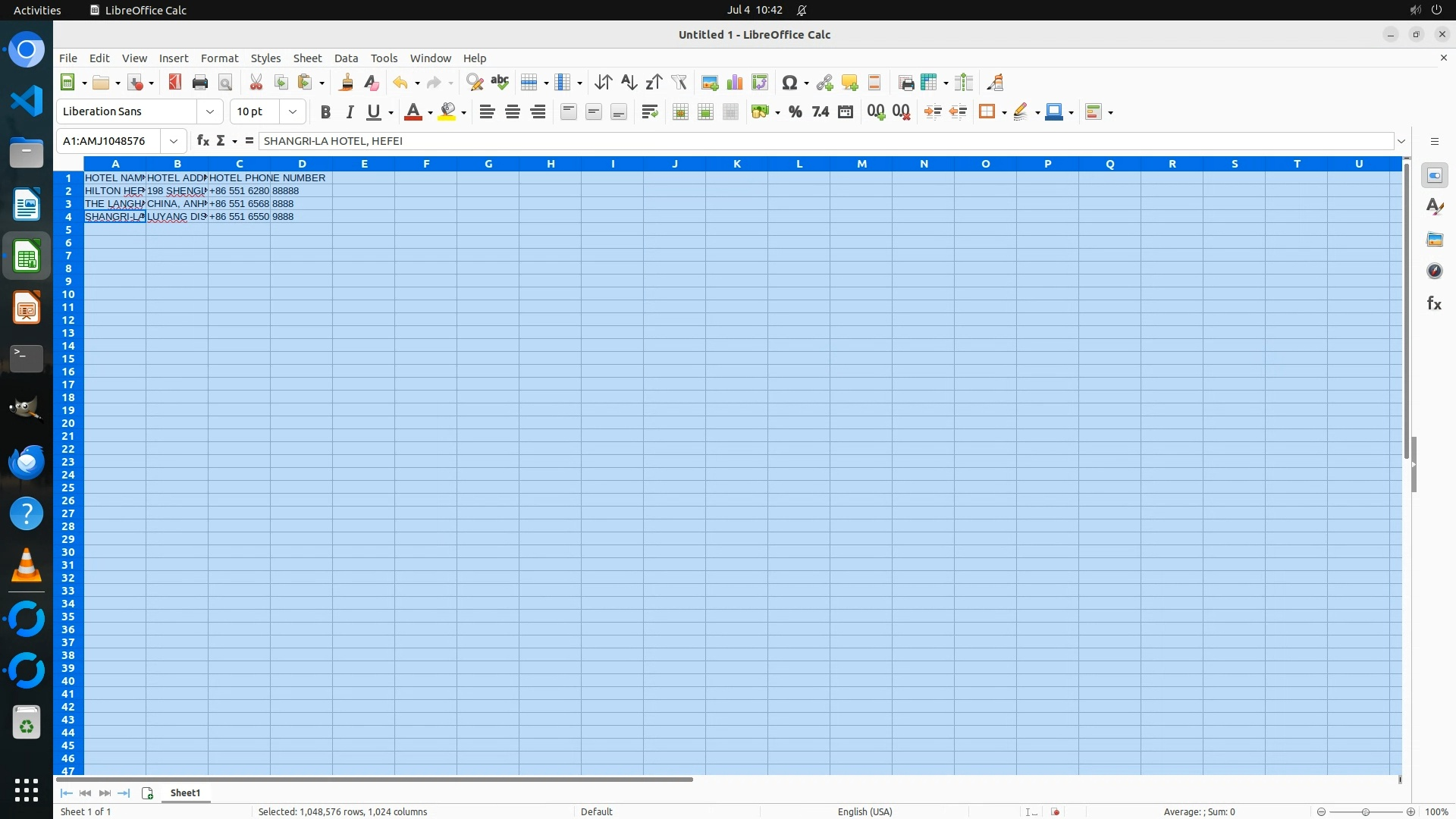Insert a chart using toolbar icon
The image size is (1456, 819).
point(734,83)
